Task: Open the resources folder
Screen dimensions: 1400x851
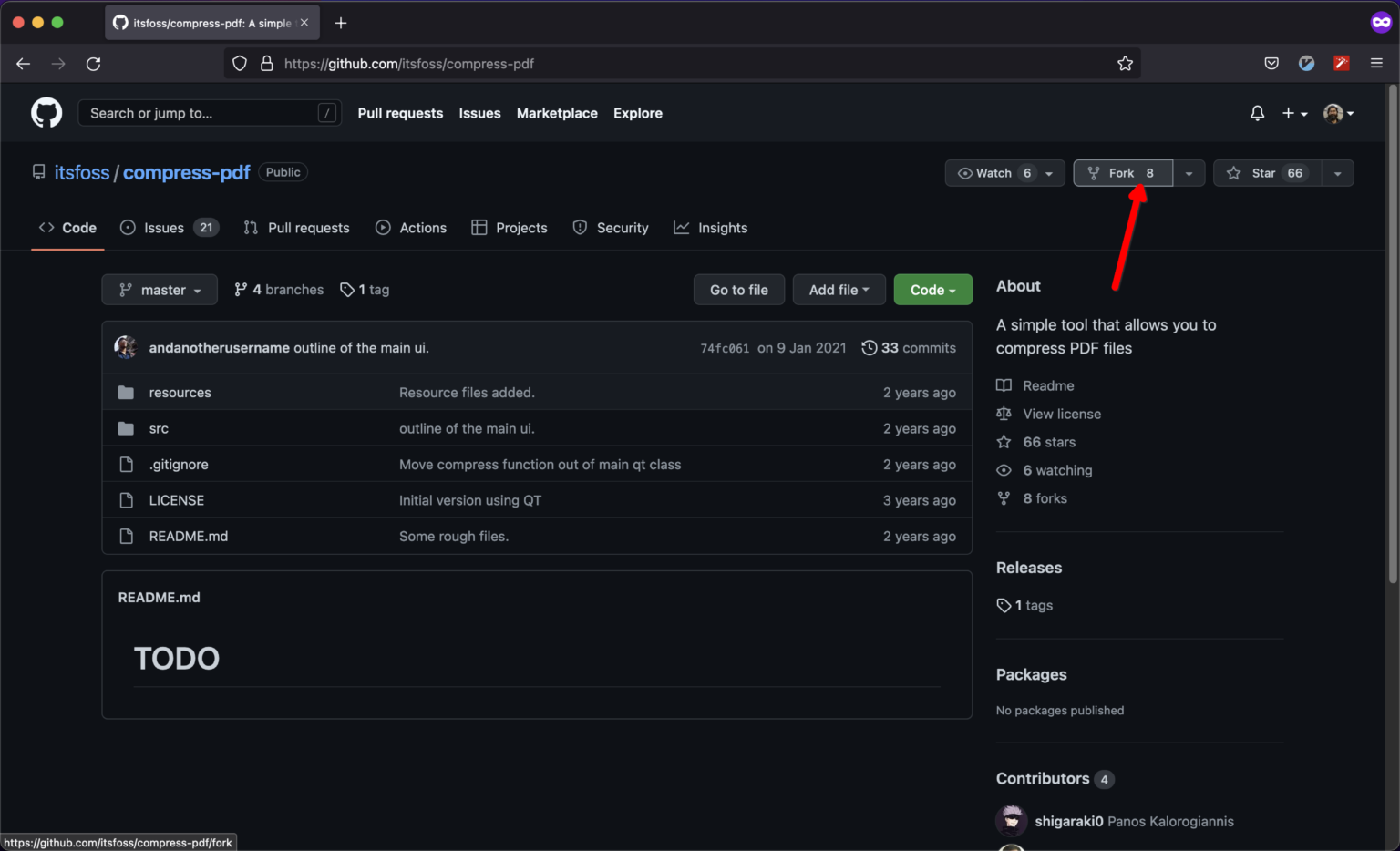Action: click(x=180, y=393)
